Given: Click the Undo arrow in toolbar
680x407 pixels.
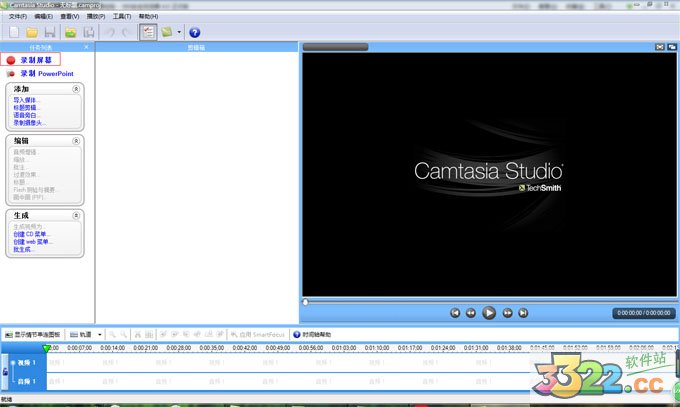Looking at the screenshot, I should point(111,32).
